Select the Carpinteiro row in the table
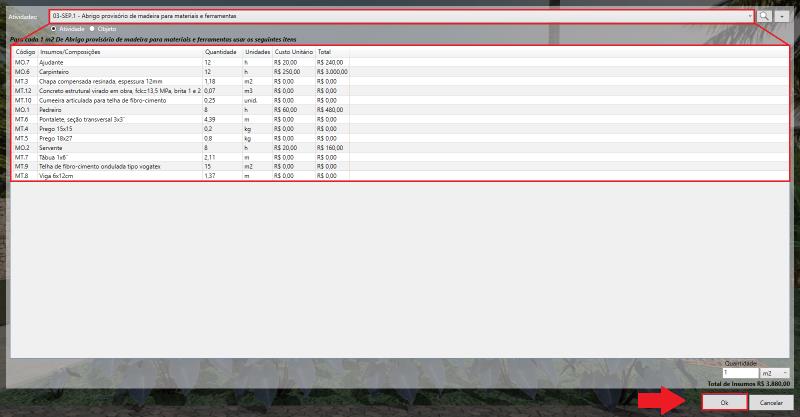Screen dimensions: 800x417 tap(60, 72)
